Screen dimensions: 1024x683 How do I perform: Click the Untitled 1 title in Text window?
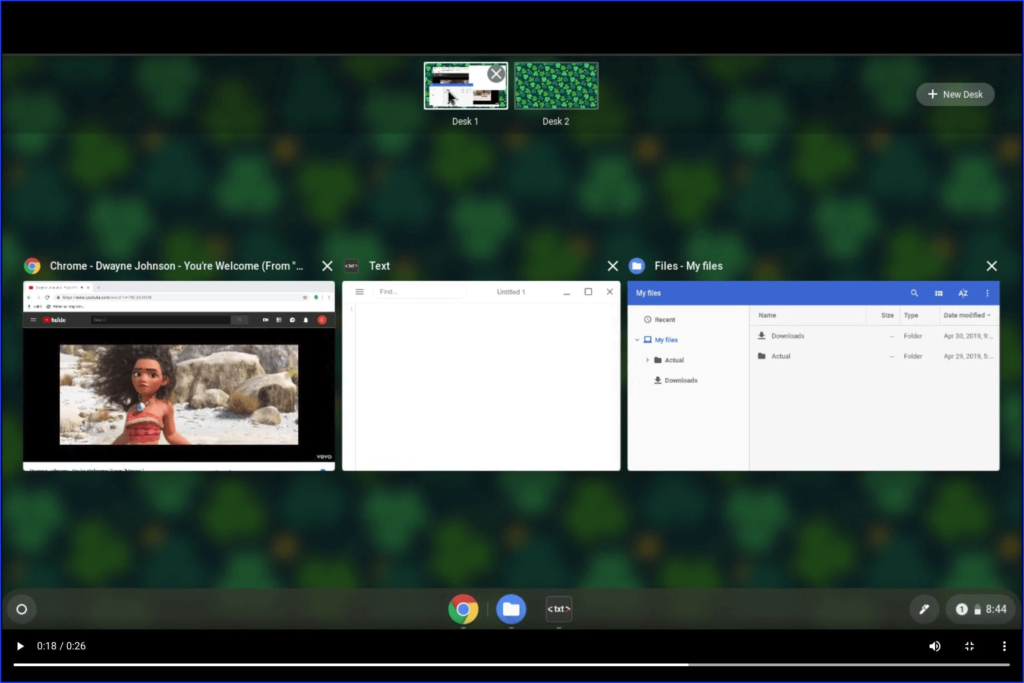pos(511,292)
